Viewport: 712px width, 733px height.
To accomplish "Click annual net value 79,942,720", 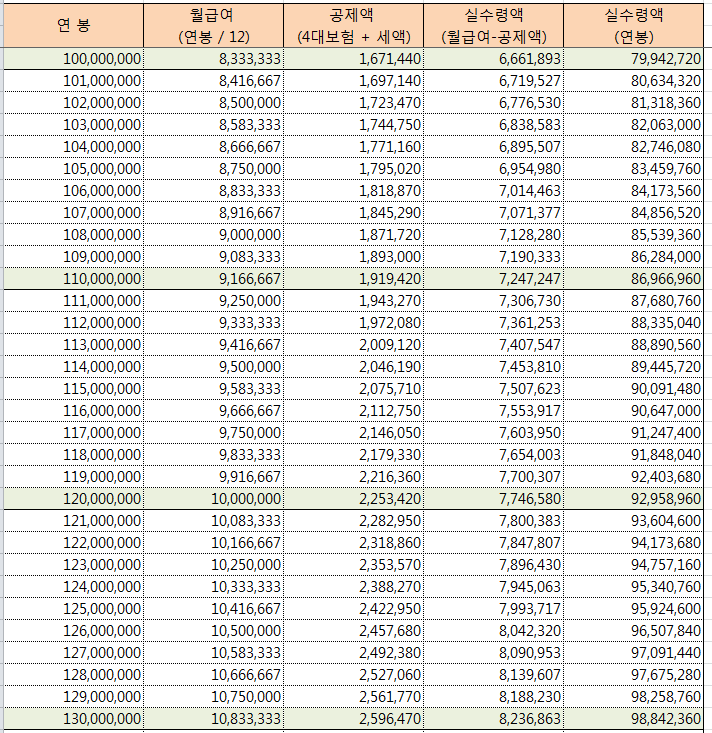I will point(633,59).
